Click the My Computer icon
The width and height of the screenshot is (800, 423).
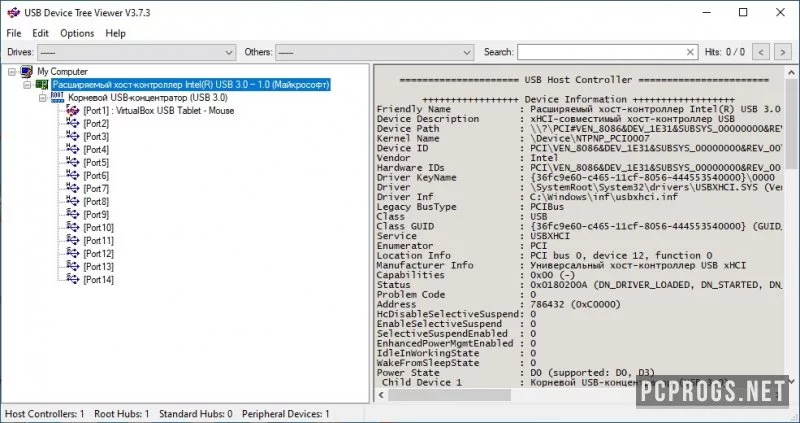tap(26, 71)
